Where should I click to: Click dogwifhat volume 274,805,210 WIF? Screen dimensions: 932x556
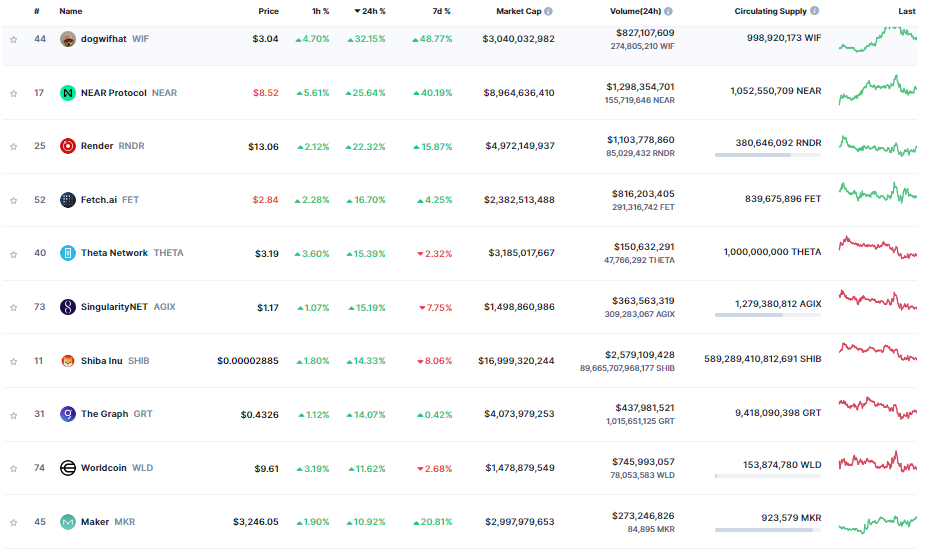pos(643,46)
